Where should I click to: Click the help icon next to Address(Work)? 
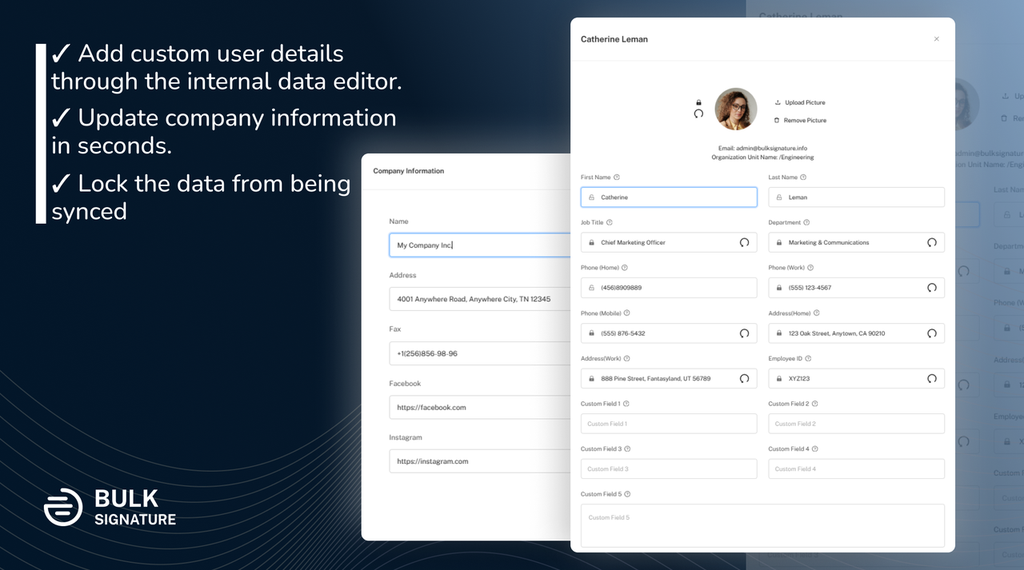point(627,358)
